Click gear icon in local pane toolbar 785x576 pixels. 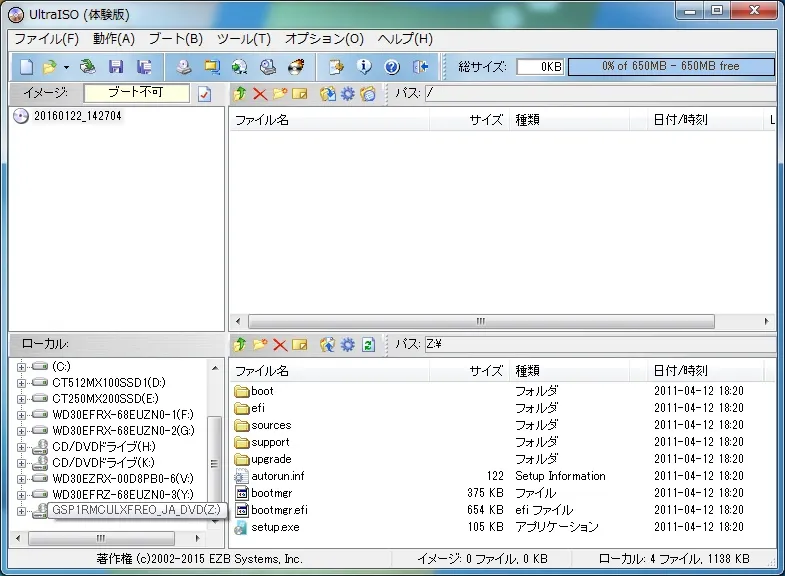click(347, 344)
